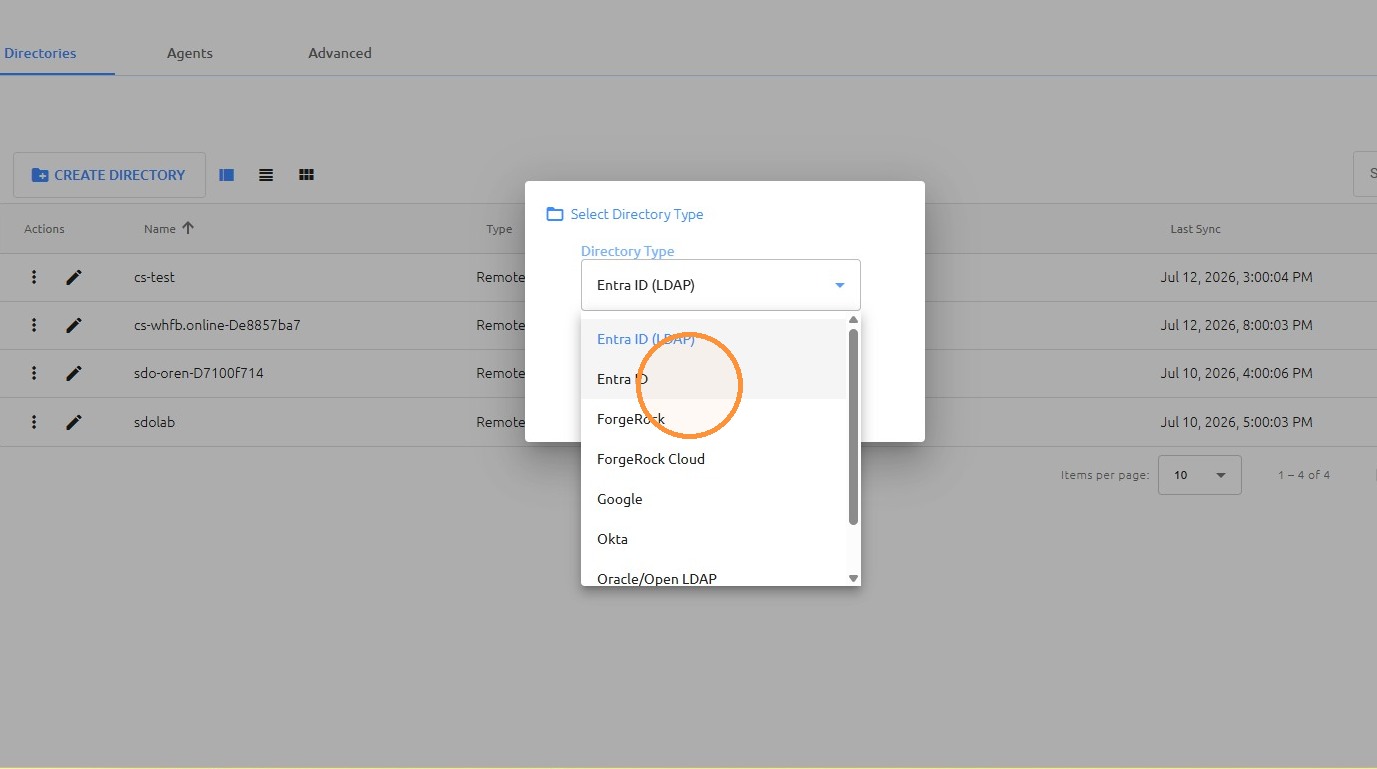Open the Items per page dropdown
The height and width of the screenshot is (769, 1377).
coord(1200,475)
